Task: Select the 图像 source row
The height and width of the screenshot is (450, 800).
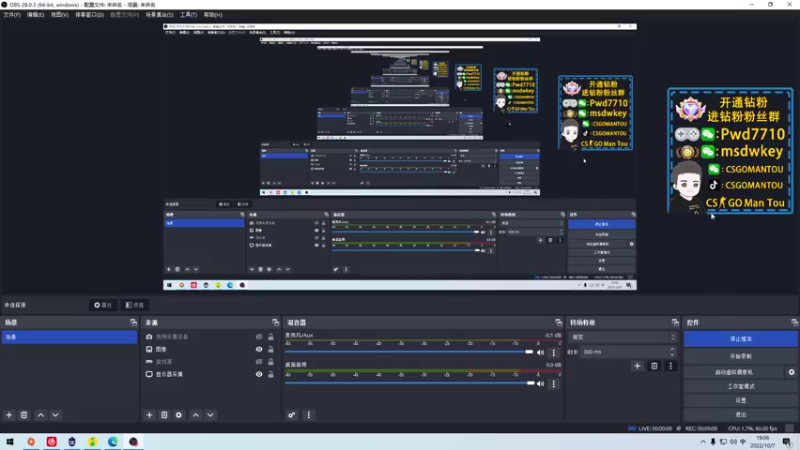Action: (x=210, y=349)
